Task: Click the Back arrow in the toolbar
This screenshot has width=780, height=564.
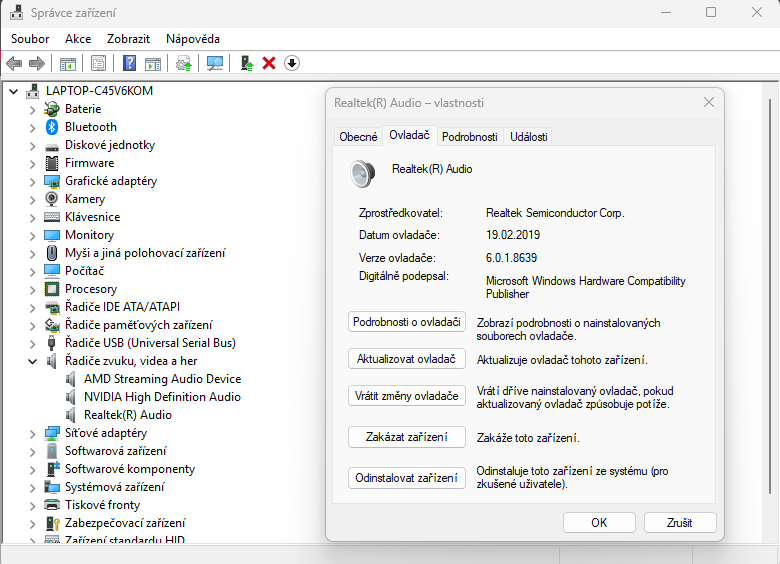Action: click(14, 63)
